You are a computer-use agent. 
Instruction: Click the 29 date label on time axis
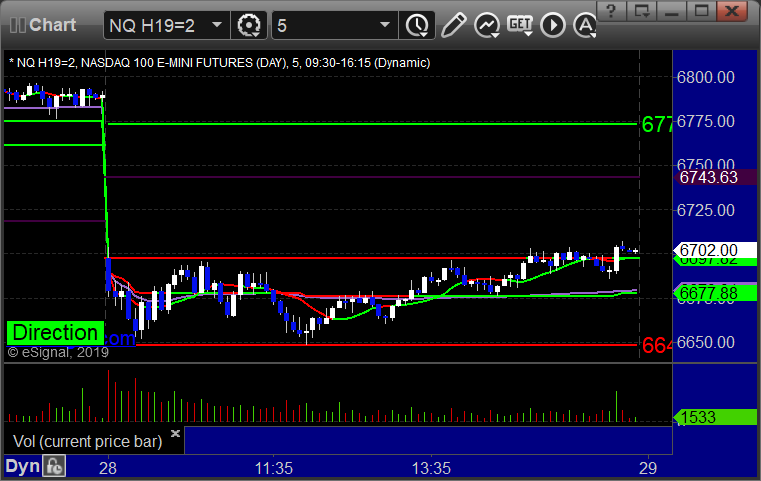pyautogui.click(x=648, y=468)
